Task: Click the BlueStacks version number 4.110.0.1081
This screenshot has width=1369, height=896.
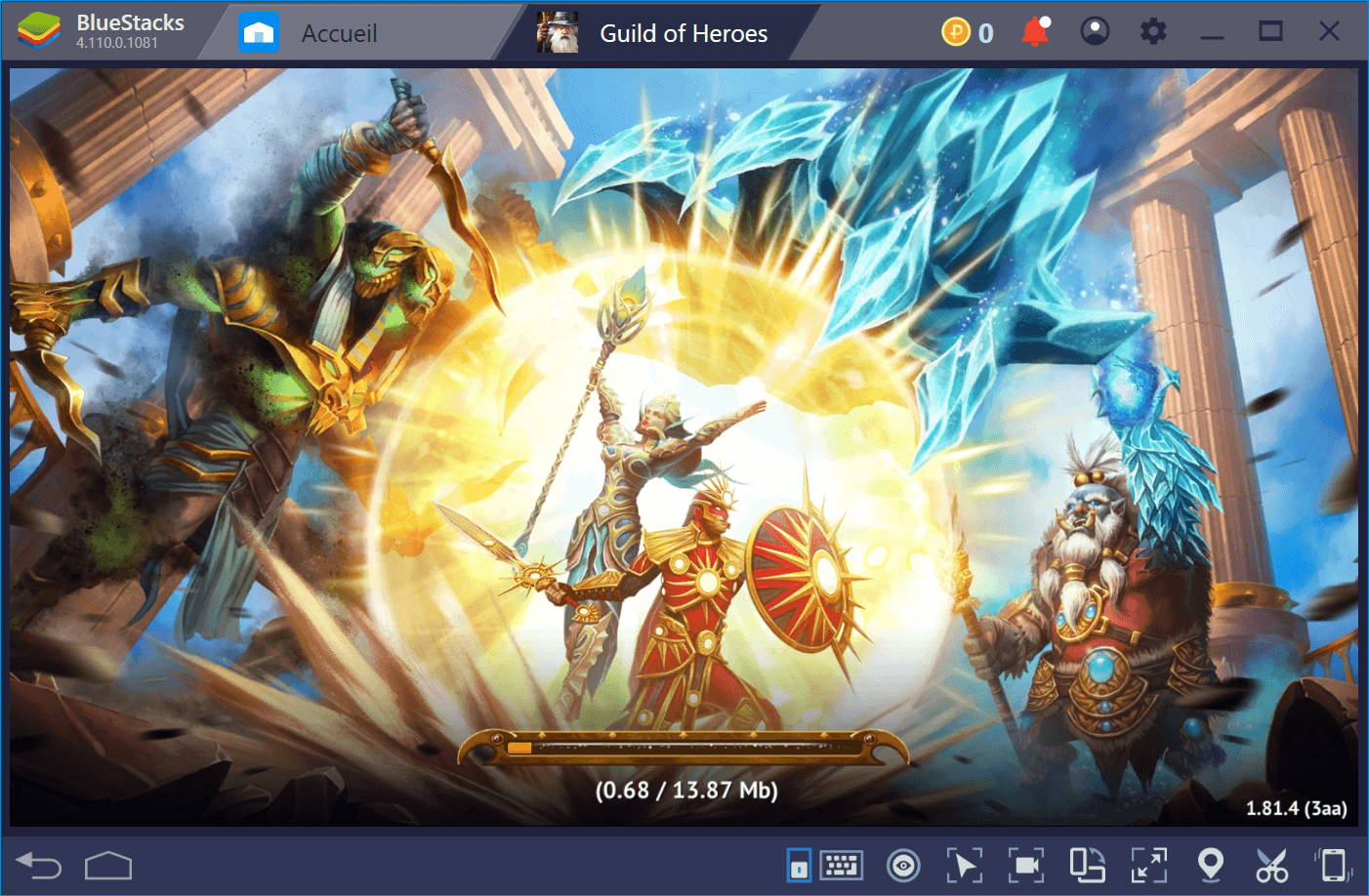Action: coord(117,44)
